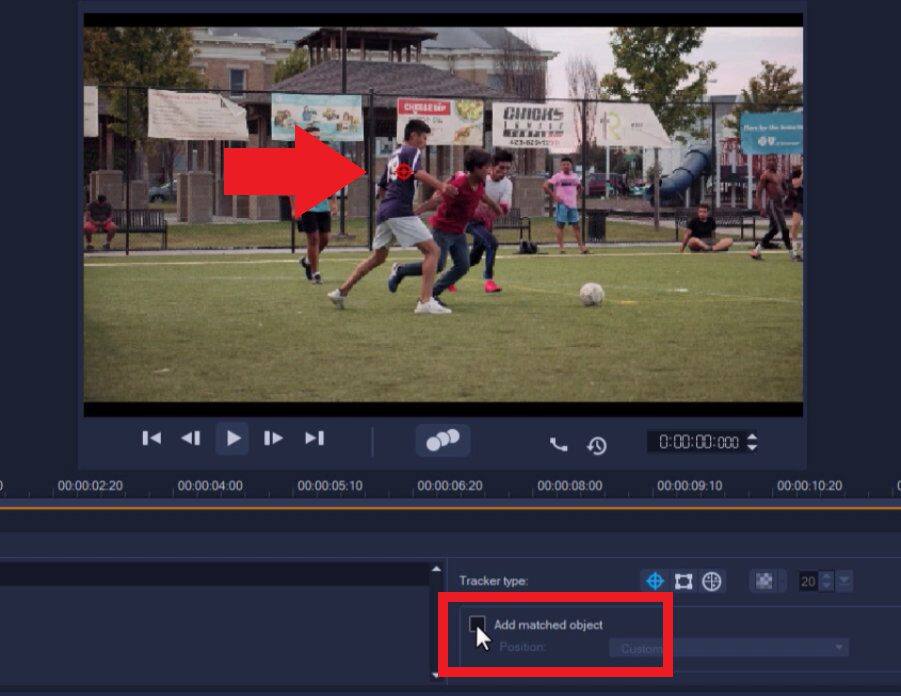Click the mosaic blur effect icon
Screen dimensions: 901x696
tap(765, 580)
